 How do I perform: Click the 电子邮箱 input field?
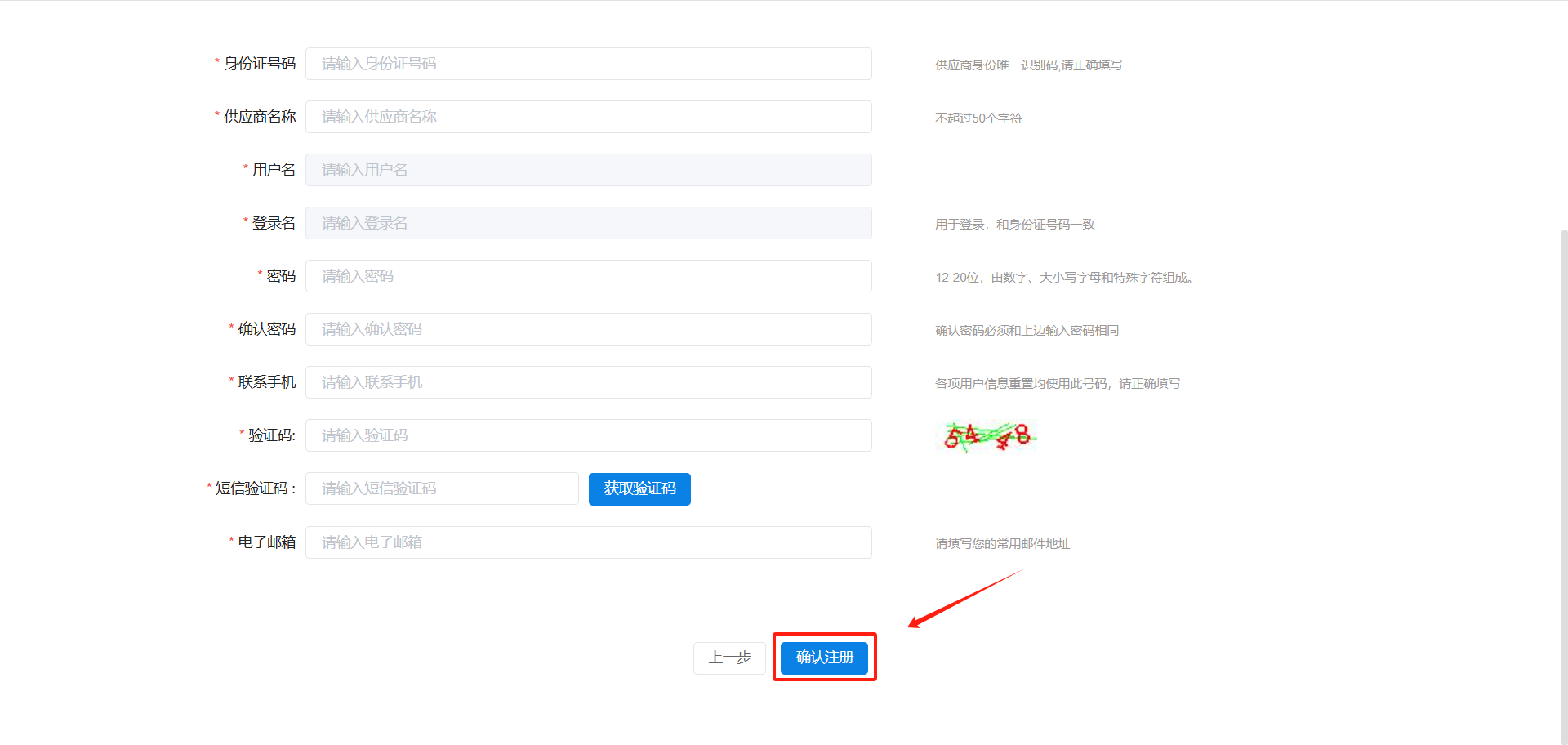pyautogui.click(x=588, y=542)
